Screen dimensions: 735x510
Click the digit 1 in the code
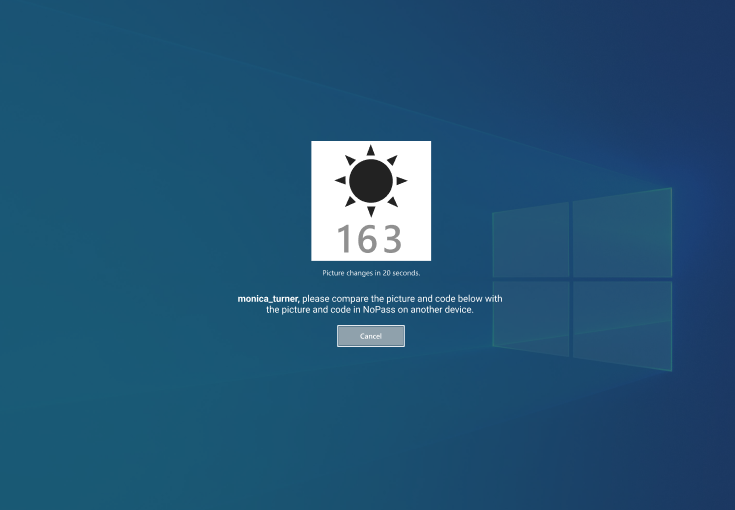[343, 240]
